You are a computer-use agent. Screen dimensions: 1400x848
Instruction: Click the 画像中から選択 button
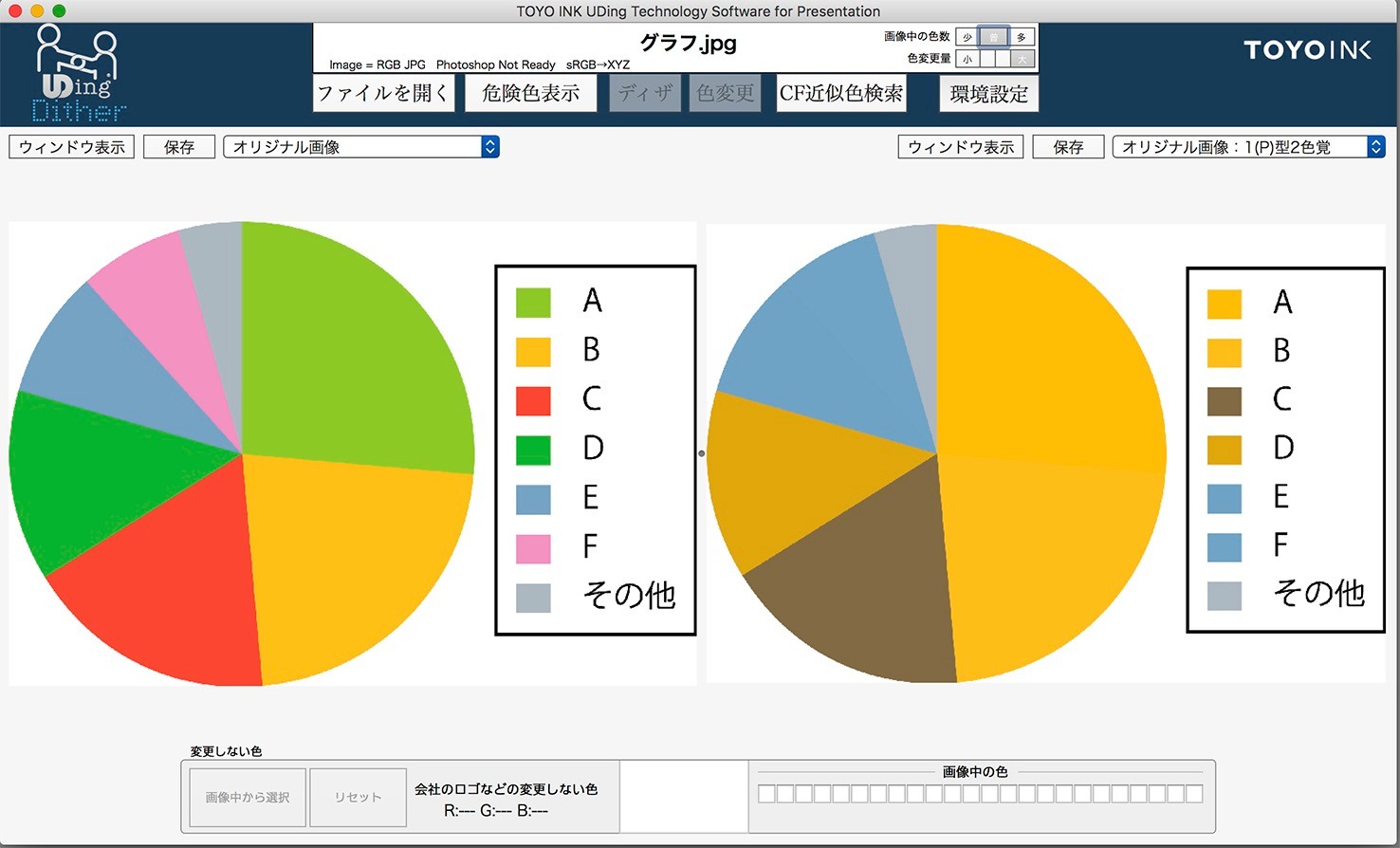(x=248, y=797)
